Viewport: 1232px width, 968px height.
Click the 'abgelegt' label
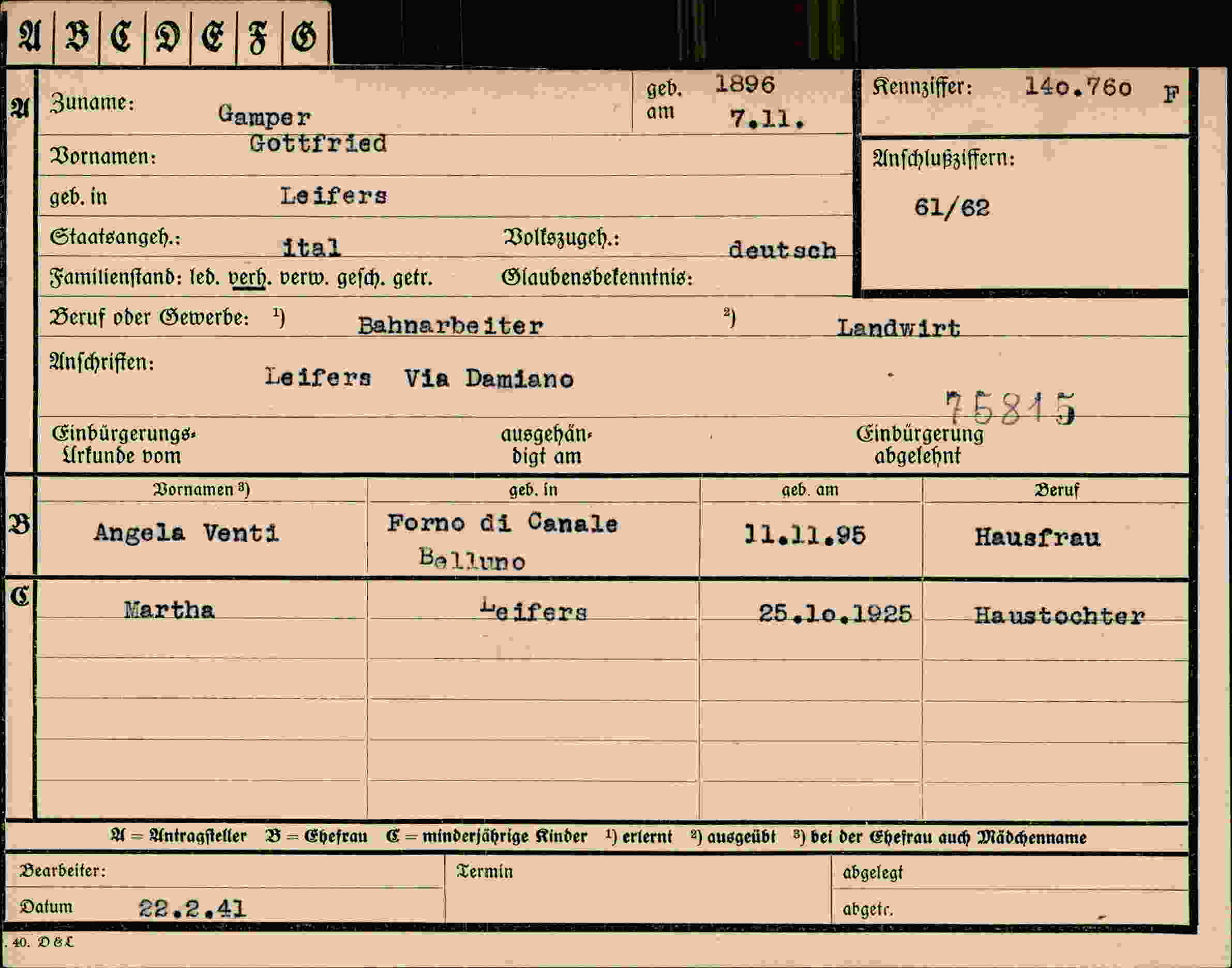pos(873,873)
